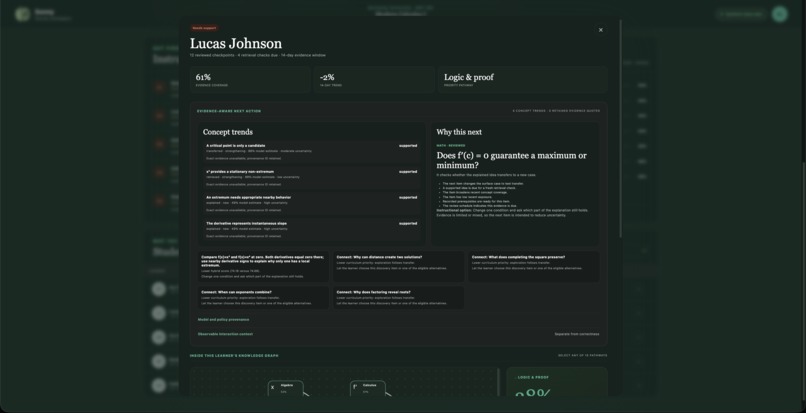Image resolution: width=806 pixels, height=413 pixels.
Task: Click the 'Concept trends' heading
Action: click(x=228, y=132)
